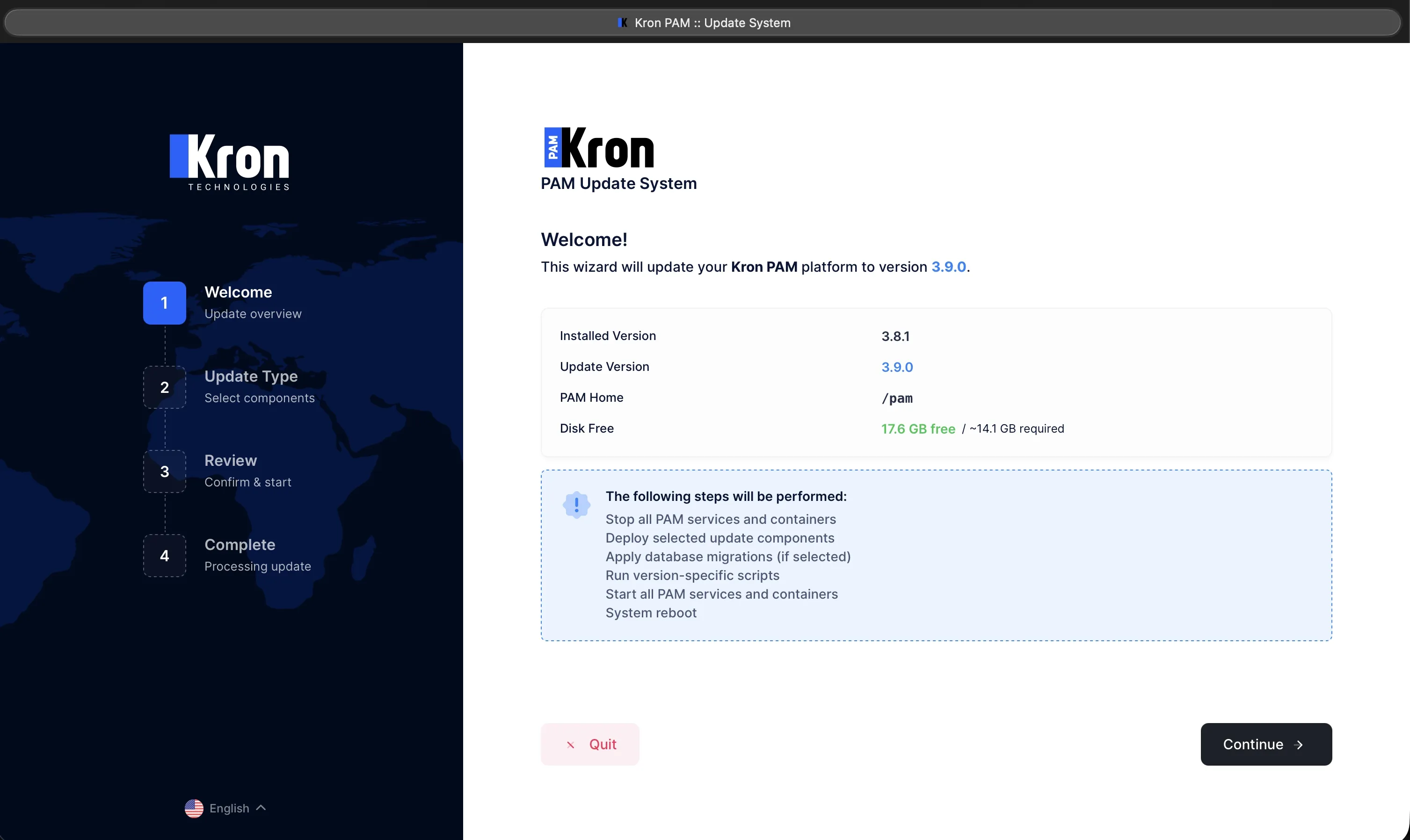Image resolution: width=1410 pixels, height=840 pixels.
Task: Click the 'System reboot' step line
Action: 651,613
